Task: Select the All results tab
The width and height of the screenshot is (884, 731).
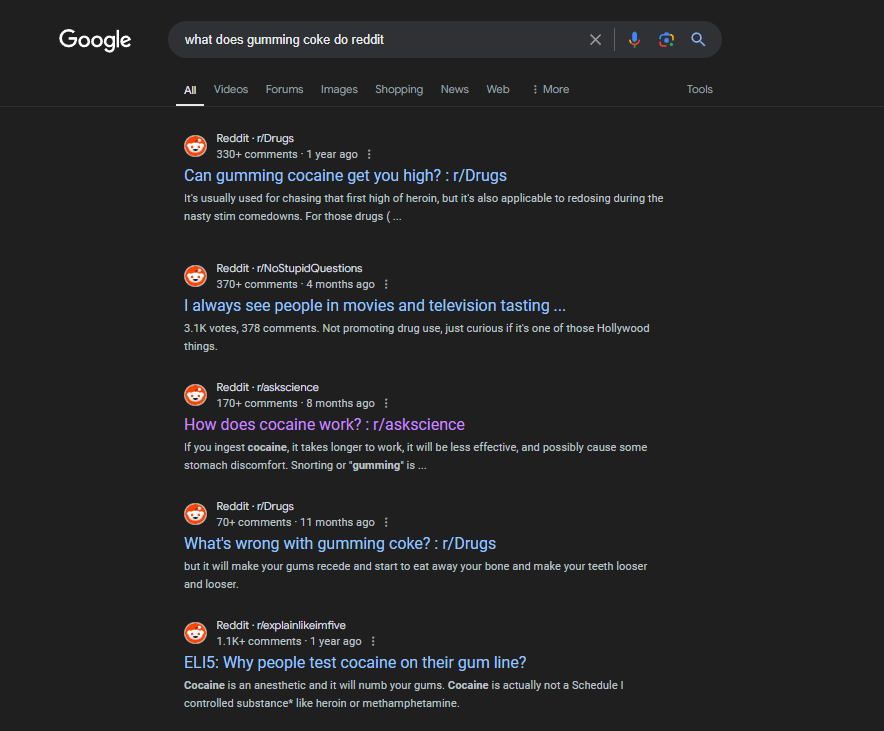Action: point(190,90)
